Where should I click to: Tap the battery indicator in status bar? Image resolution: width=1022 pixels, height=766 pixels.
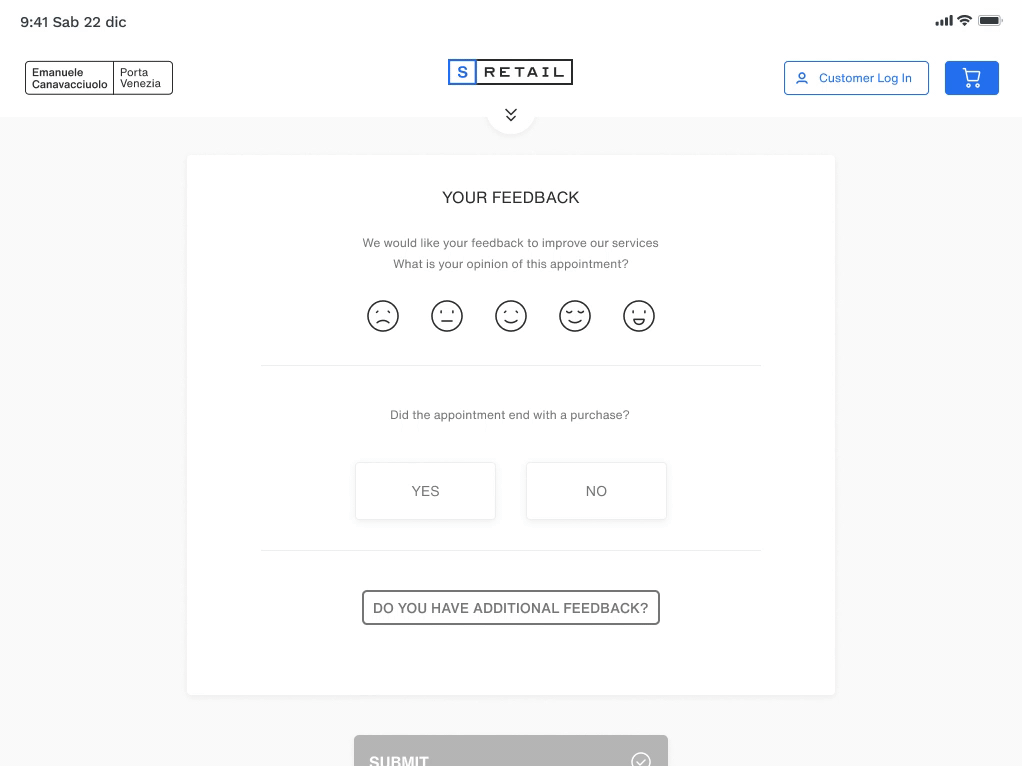tap(990, 21)
